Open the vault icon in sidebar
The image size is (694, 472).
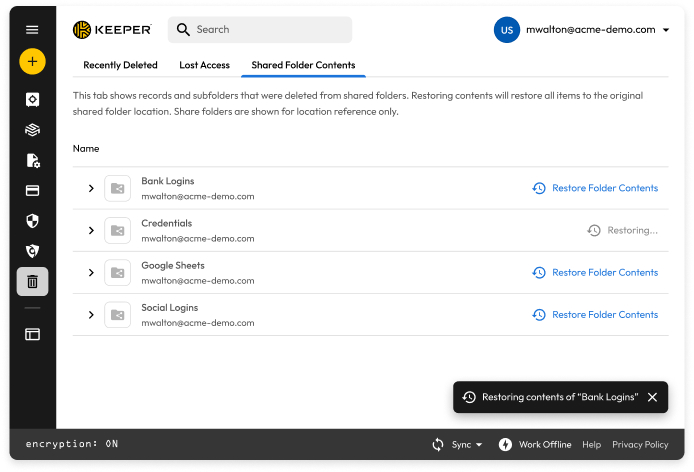(32, 99)
